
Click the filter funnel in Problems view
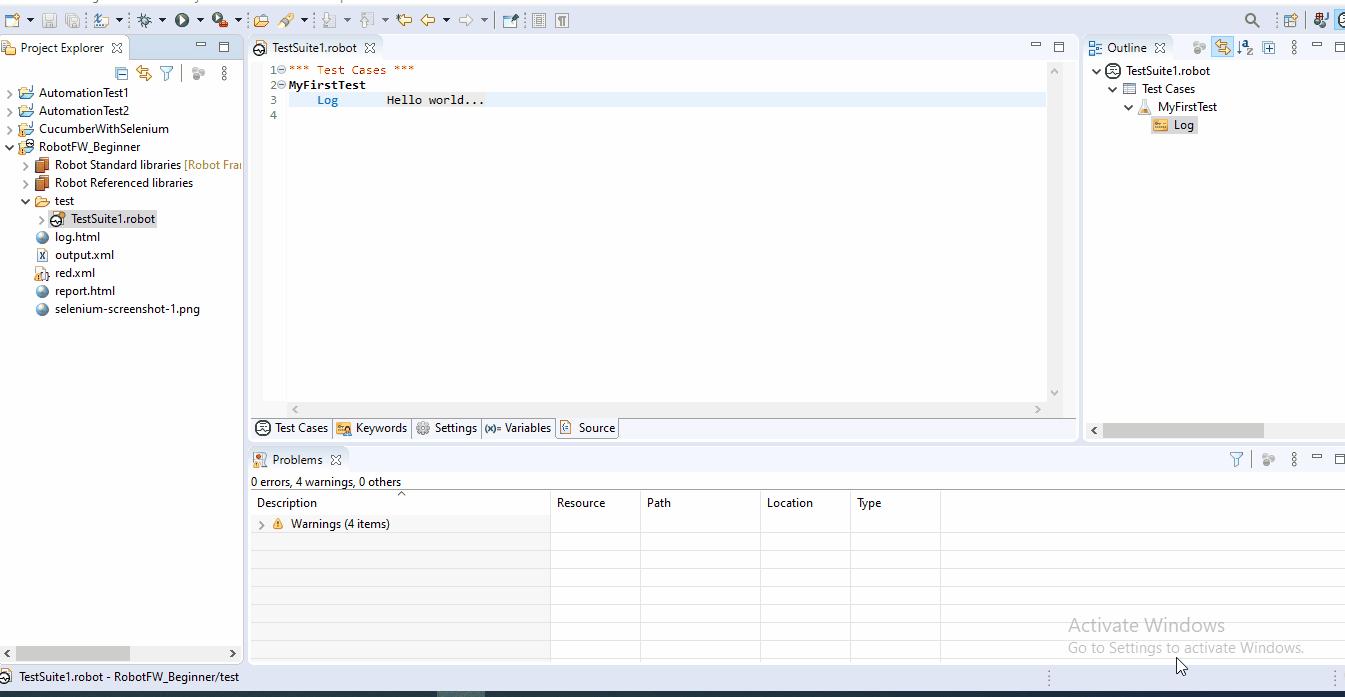pos(1236,459)
